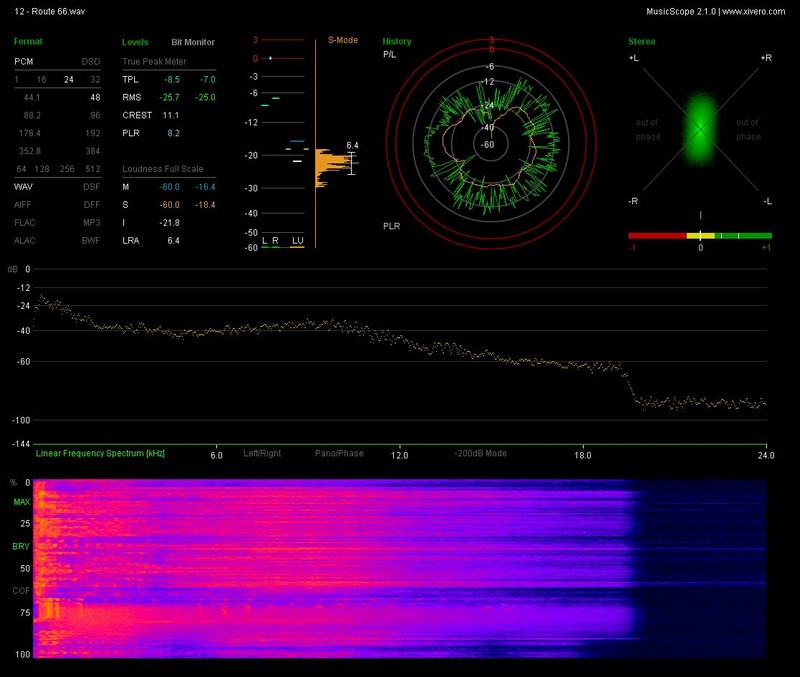Click the 24 bit depth value in Format
800x677 pixels.
69,80
